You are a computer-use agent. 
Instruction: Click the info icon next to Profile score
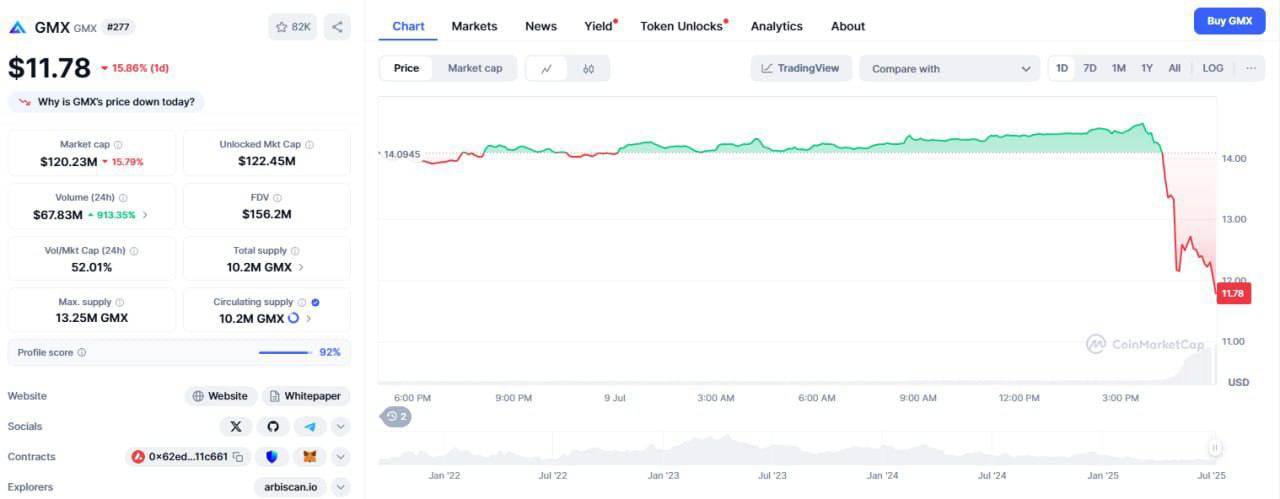point(82,352)
